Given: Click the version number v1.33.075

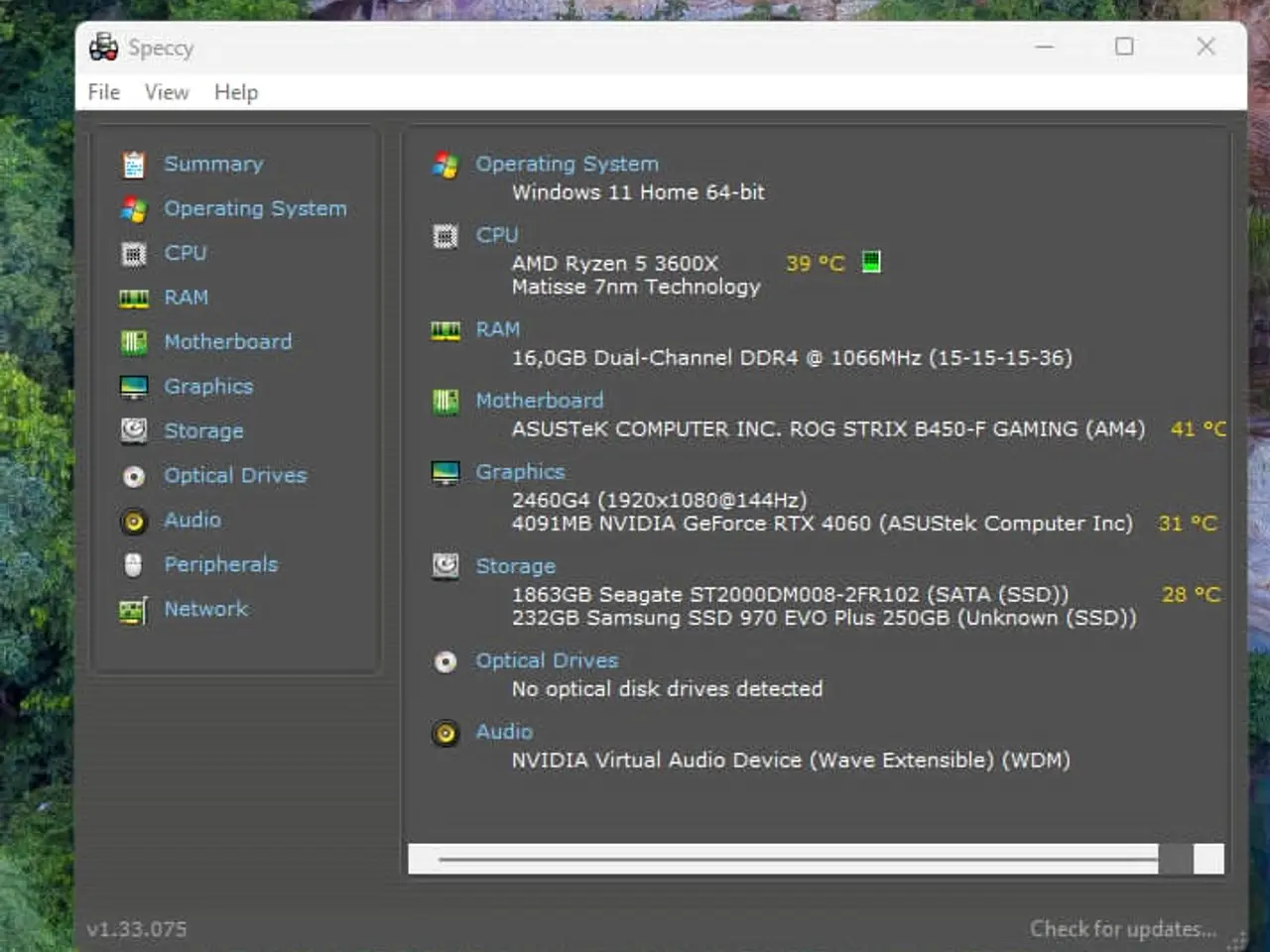Looking at the screenshot, I should [x=137, y=929].
